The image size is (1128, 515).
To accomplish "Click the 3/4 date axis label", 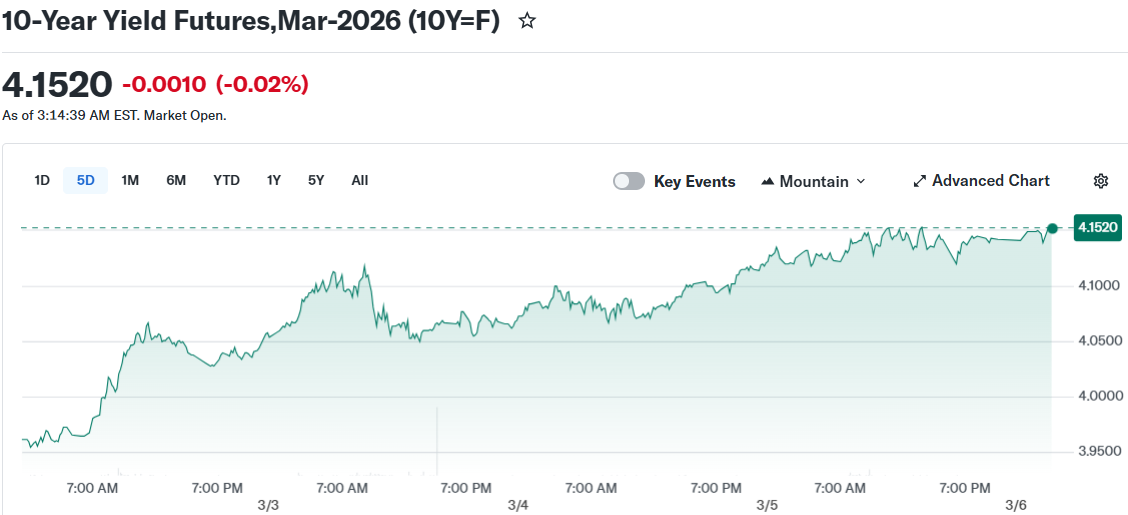I will point(517,505).
